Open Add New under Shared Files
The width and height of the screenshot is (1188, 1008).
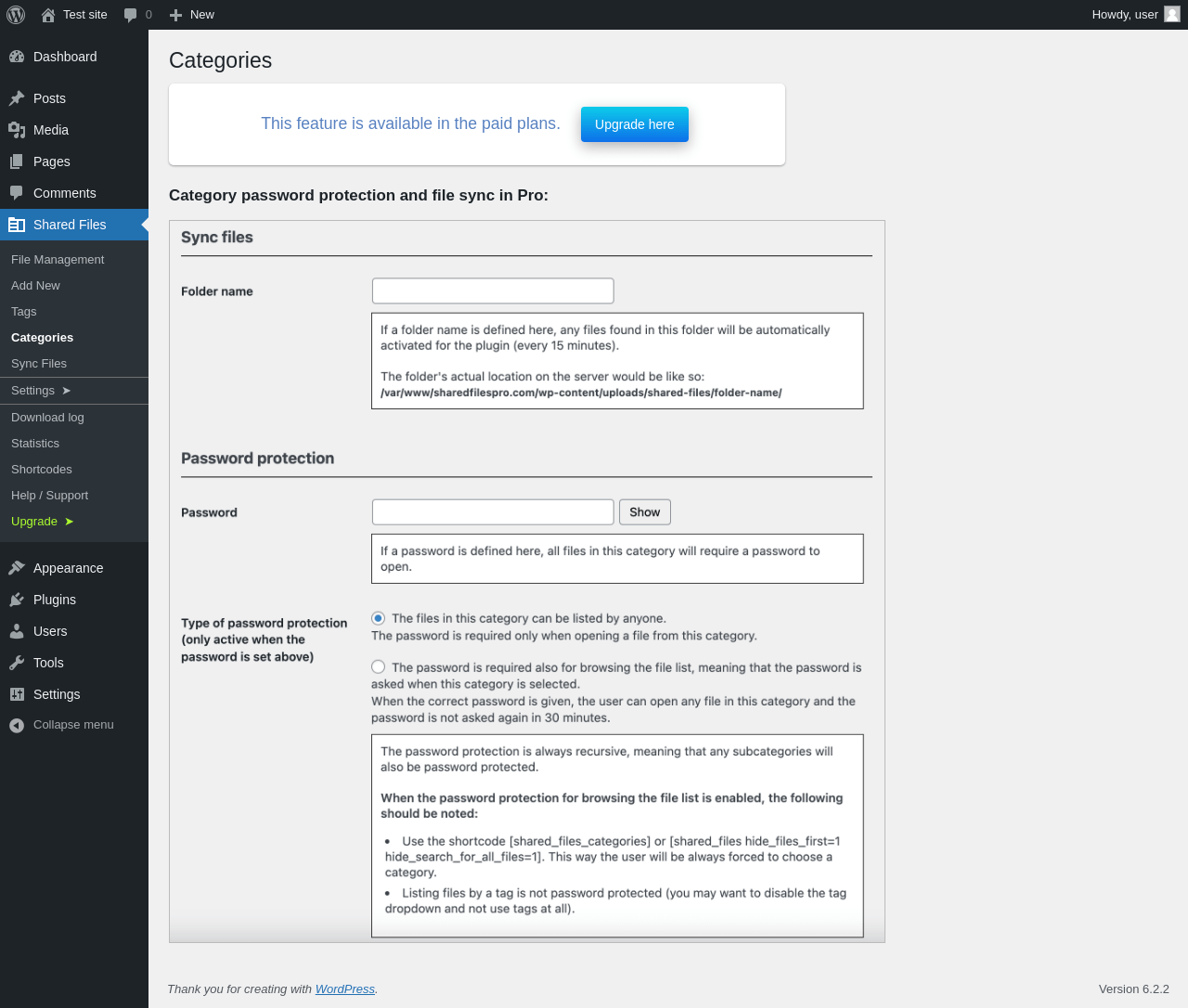35,286
